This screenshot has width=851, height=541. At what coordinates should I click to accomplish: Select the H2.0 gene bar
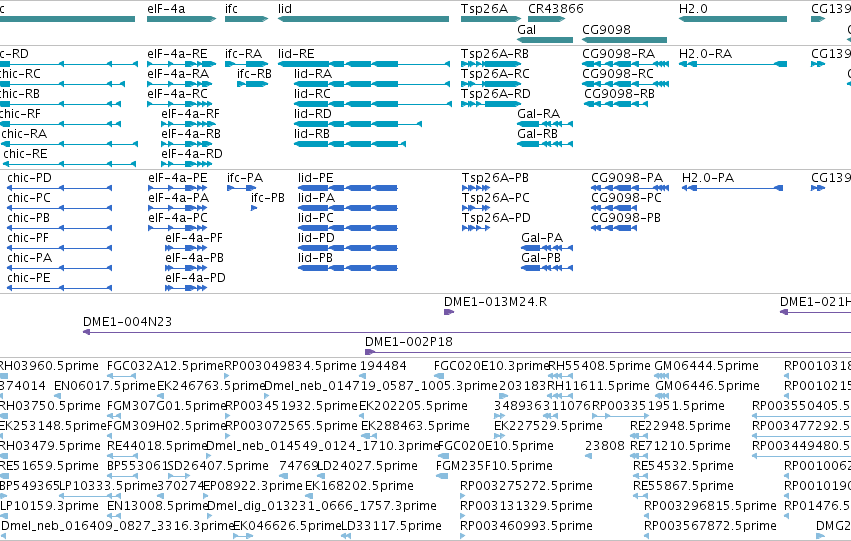733,19
